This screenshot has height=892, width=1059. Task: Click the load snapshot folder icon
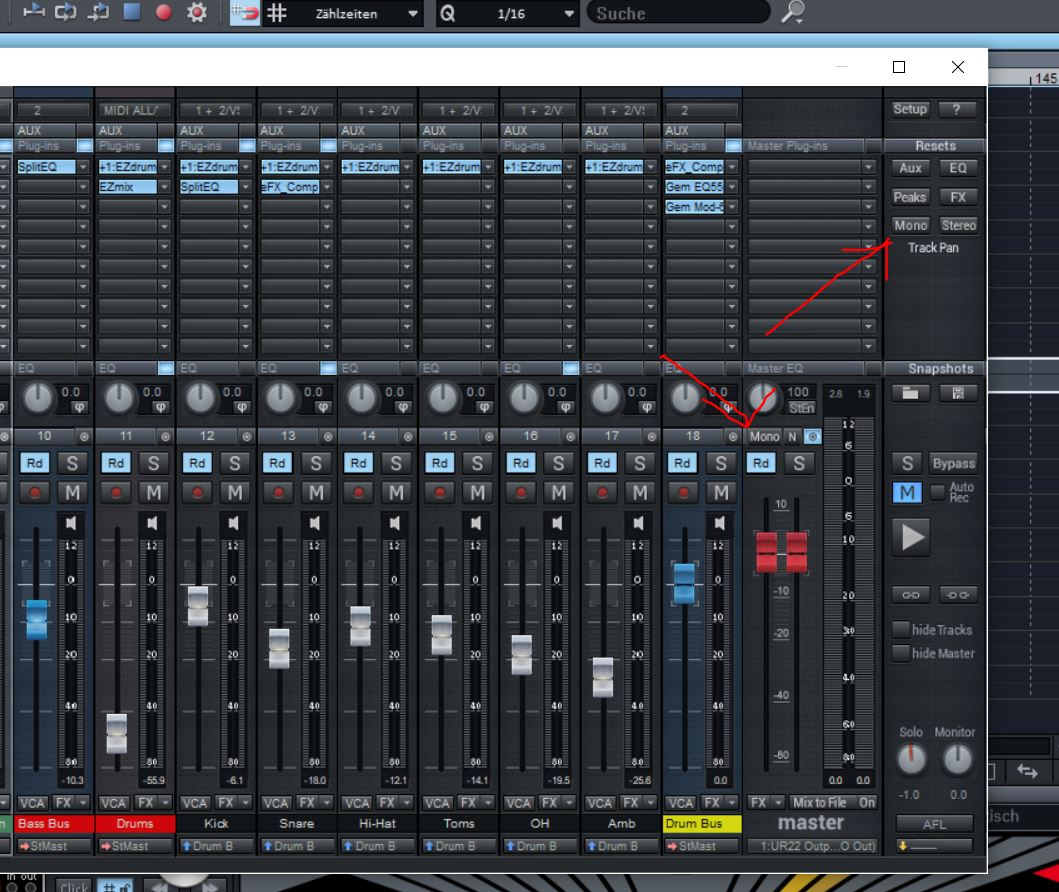pyautogui.click(x=910, y=393)
